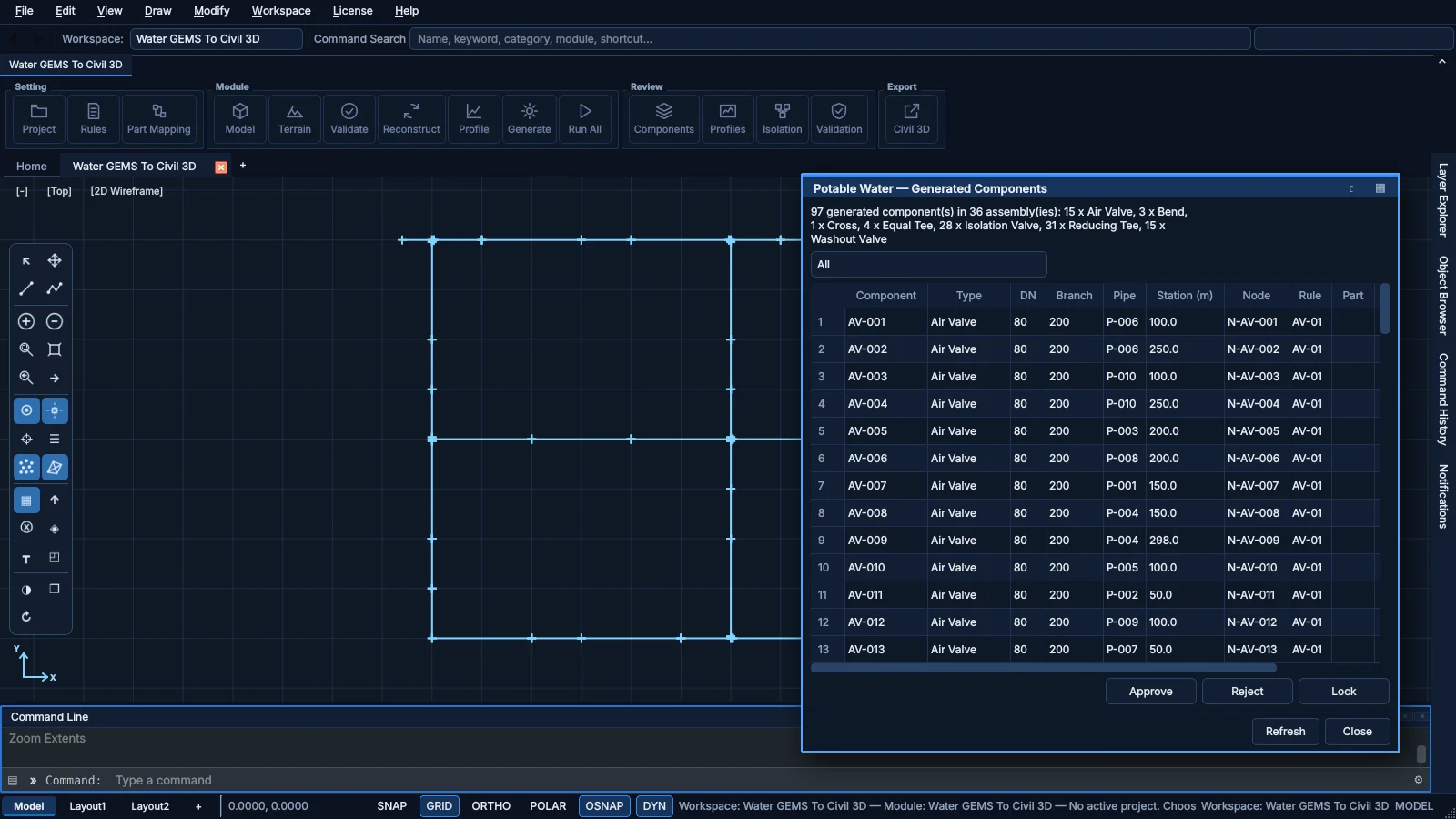Launch the Validate module
The width and height of the screenshot is (1456, 819).
coord(349,119)
